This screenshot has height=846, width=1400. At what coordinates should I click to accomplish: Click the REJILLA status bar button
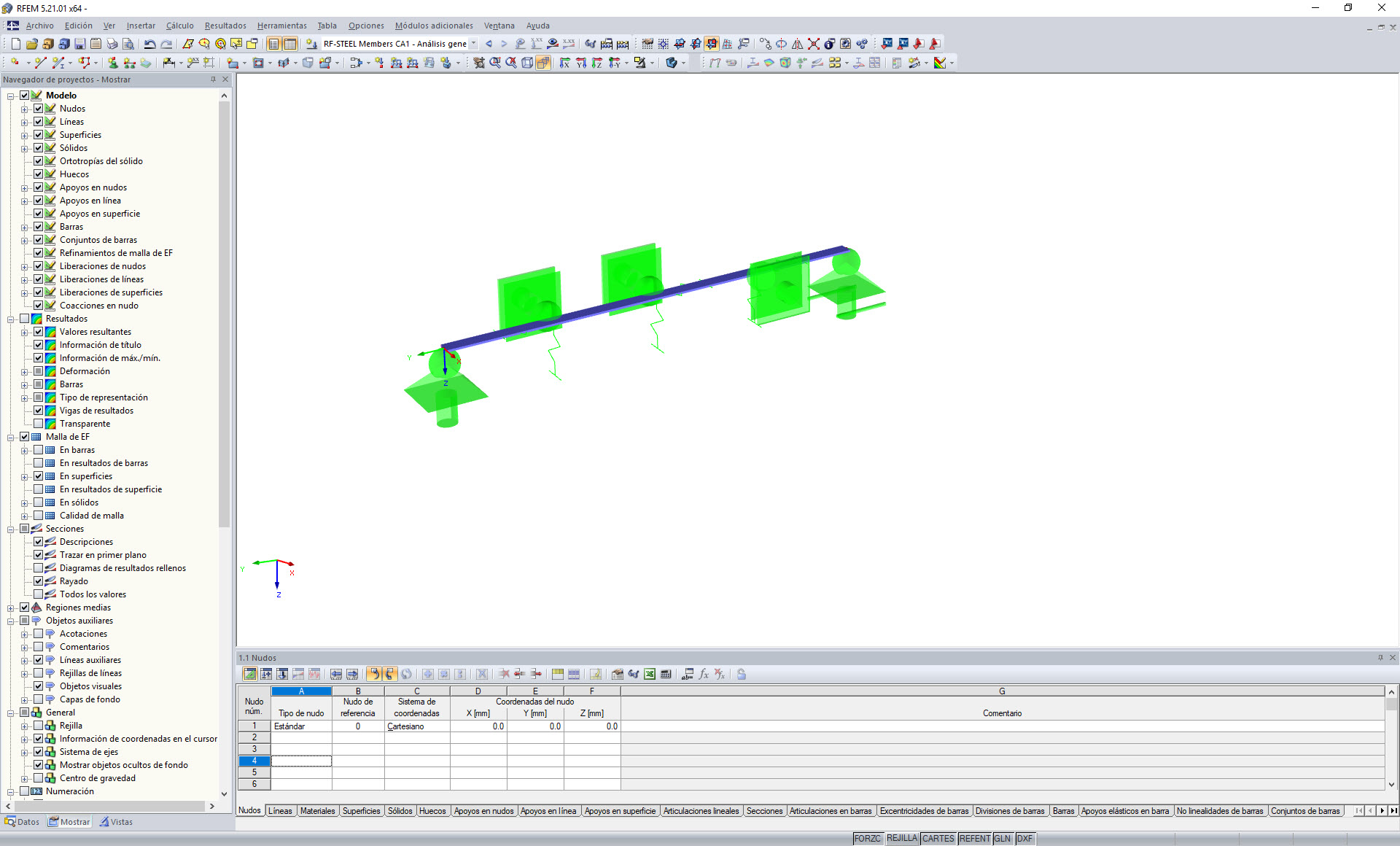click(901, 839)
